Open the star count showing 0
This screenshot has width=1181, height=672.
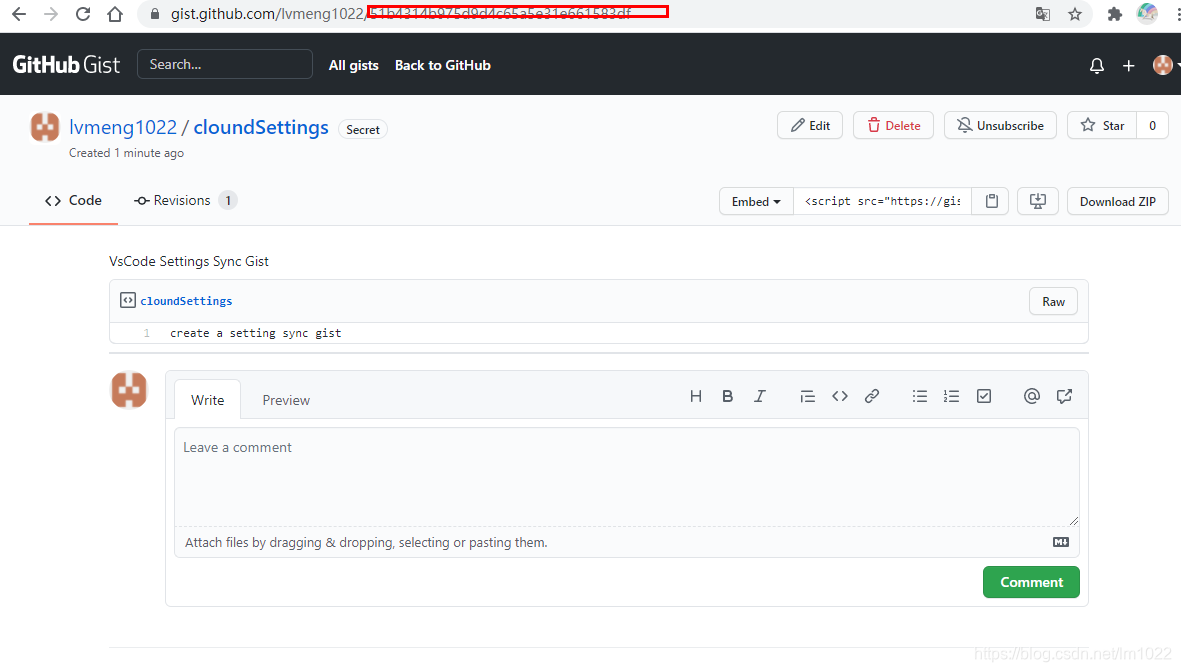click(x=1152, y=125)
